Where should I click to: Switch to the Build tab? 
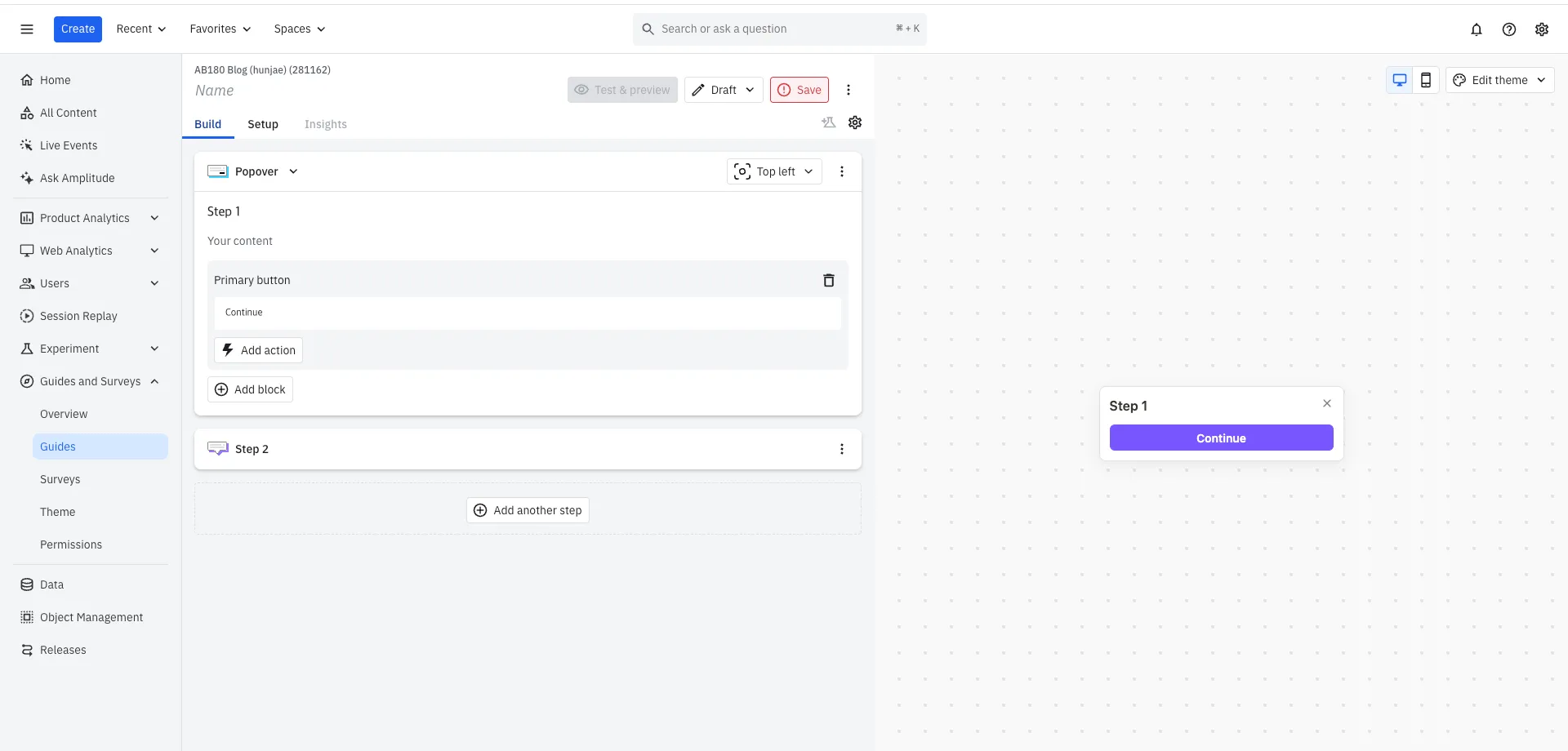point(207,124)
